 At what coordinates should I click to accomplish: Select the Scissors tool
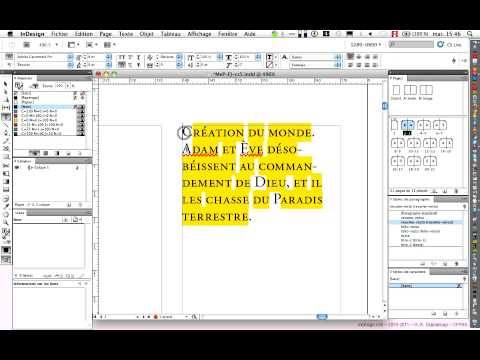tap(6, 165)
